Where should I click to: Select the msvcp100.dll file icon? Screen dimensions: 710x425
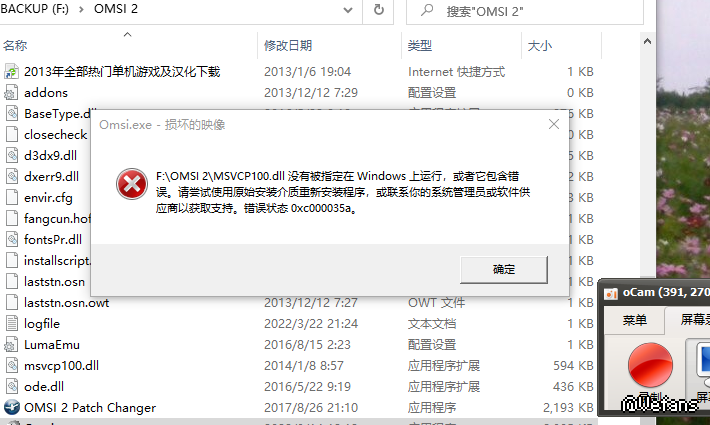[11, 365]
